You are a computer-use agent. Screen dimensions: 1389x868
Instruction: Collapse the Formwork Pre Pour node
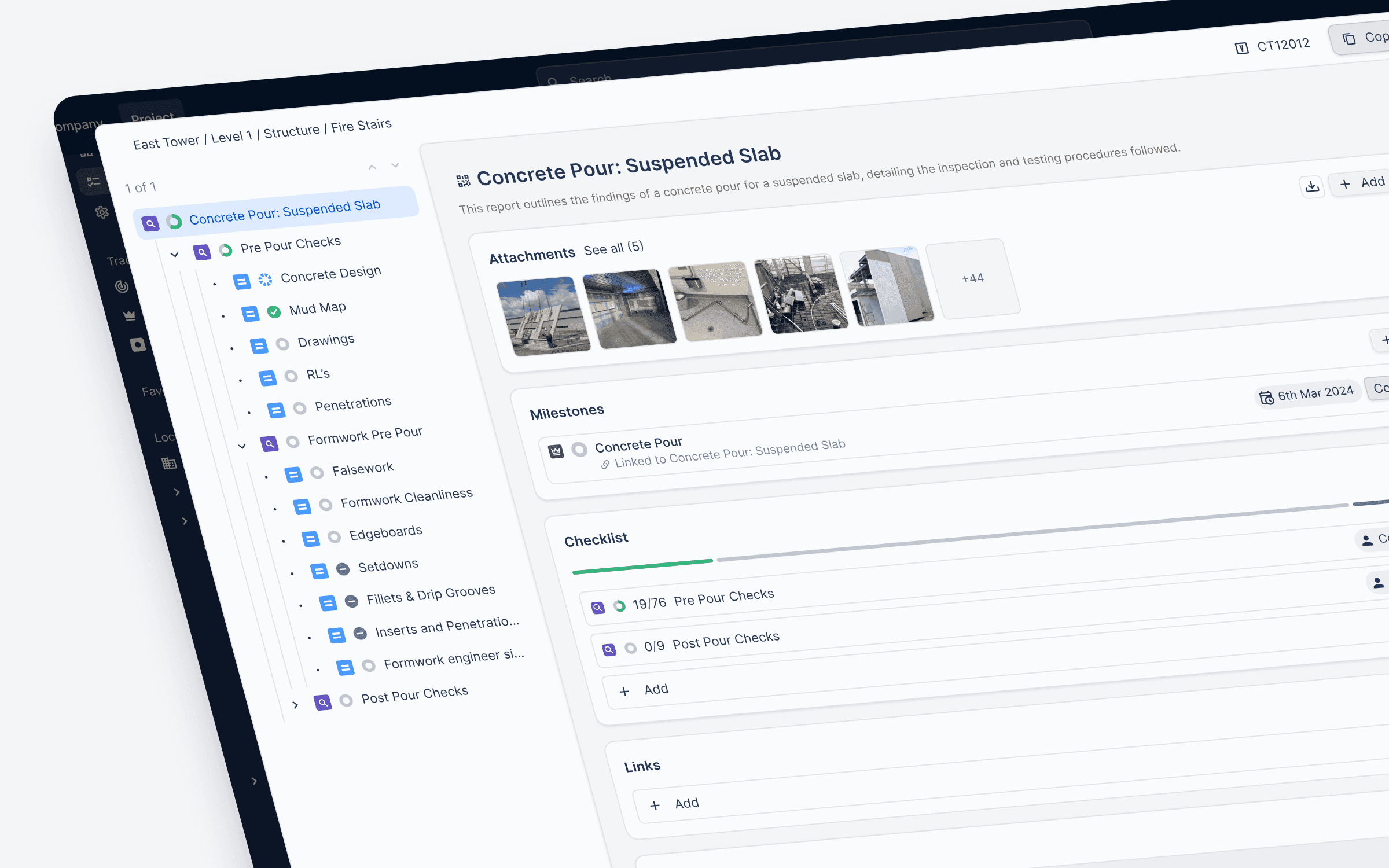(242, 446)
